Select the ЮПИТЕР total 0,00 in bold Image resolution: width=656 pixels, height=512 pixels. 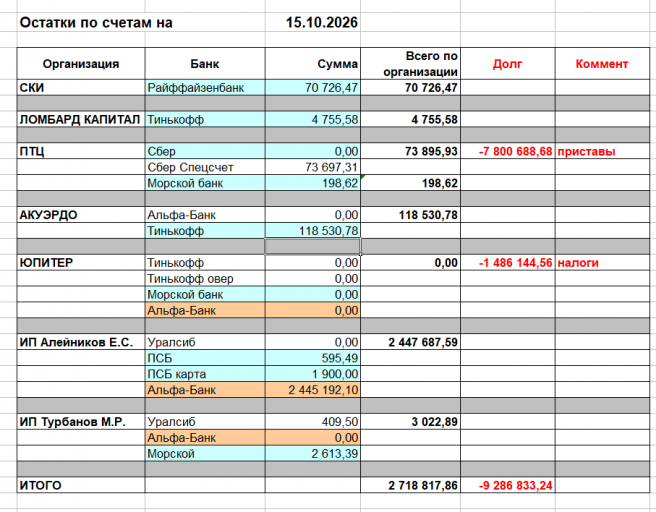410,262
